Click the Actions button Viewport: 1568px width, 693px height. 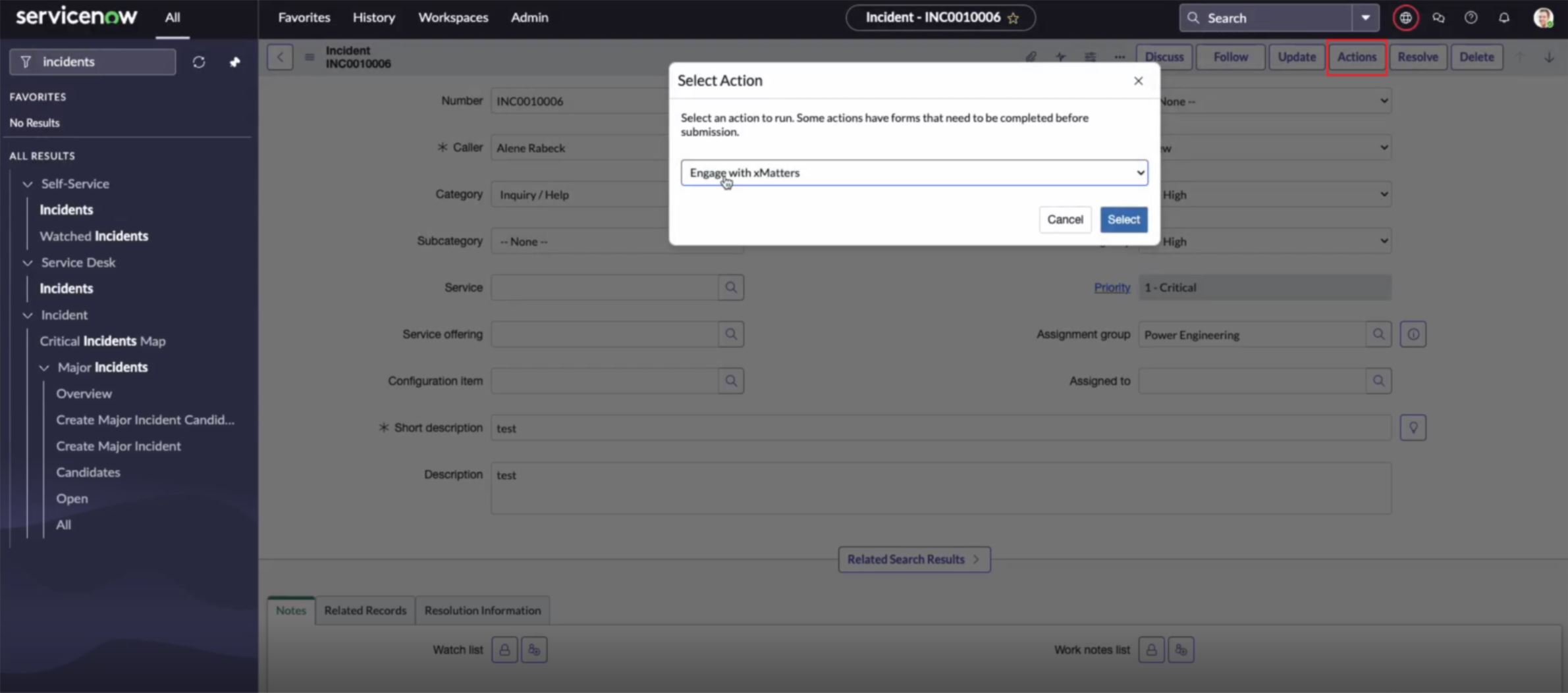pos(1357,57)
